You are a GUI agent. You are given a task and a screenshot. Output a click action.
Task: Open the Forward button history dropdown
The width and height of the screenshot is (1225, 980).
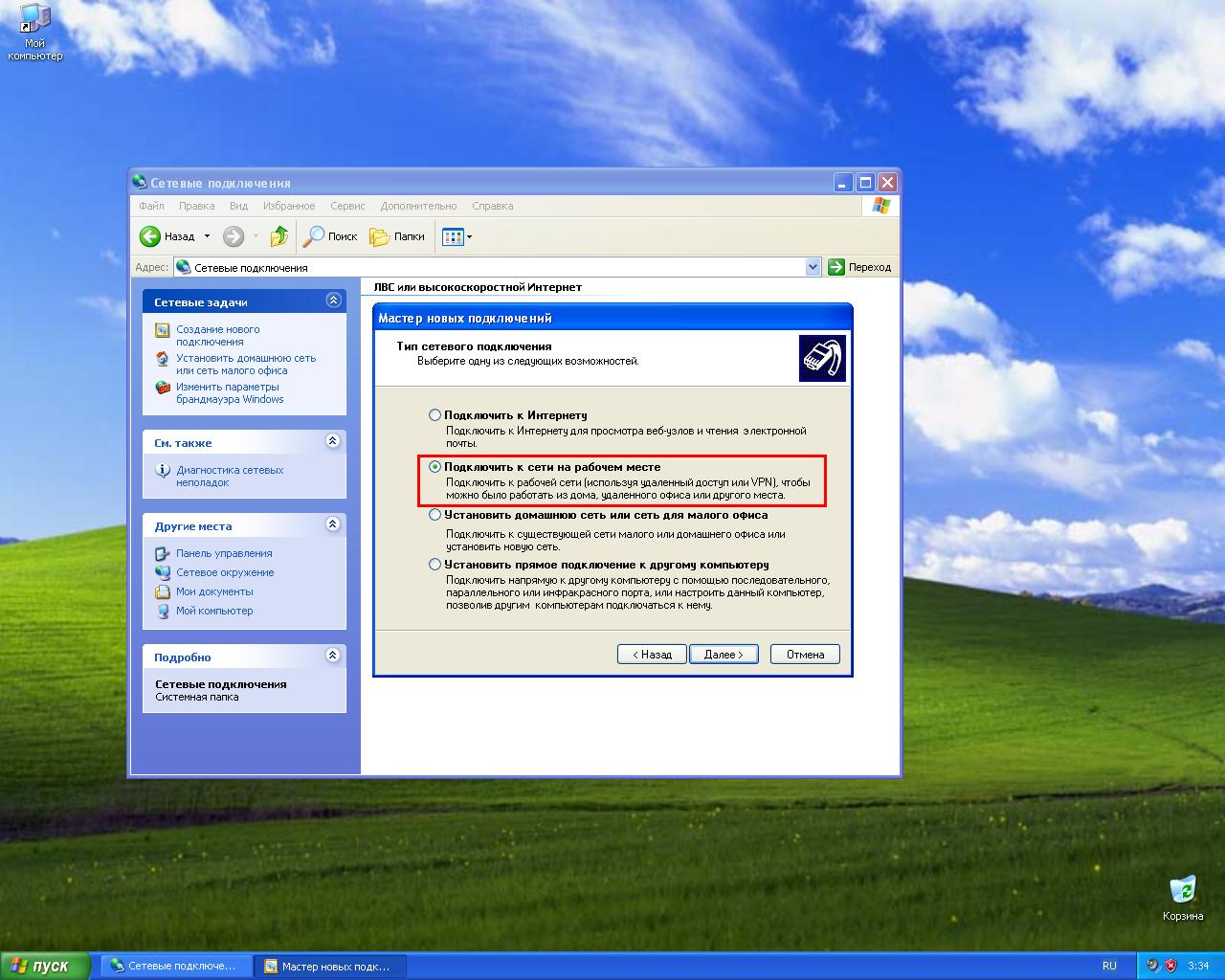(x=256, y=236)
